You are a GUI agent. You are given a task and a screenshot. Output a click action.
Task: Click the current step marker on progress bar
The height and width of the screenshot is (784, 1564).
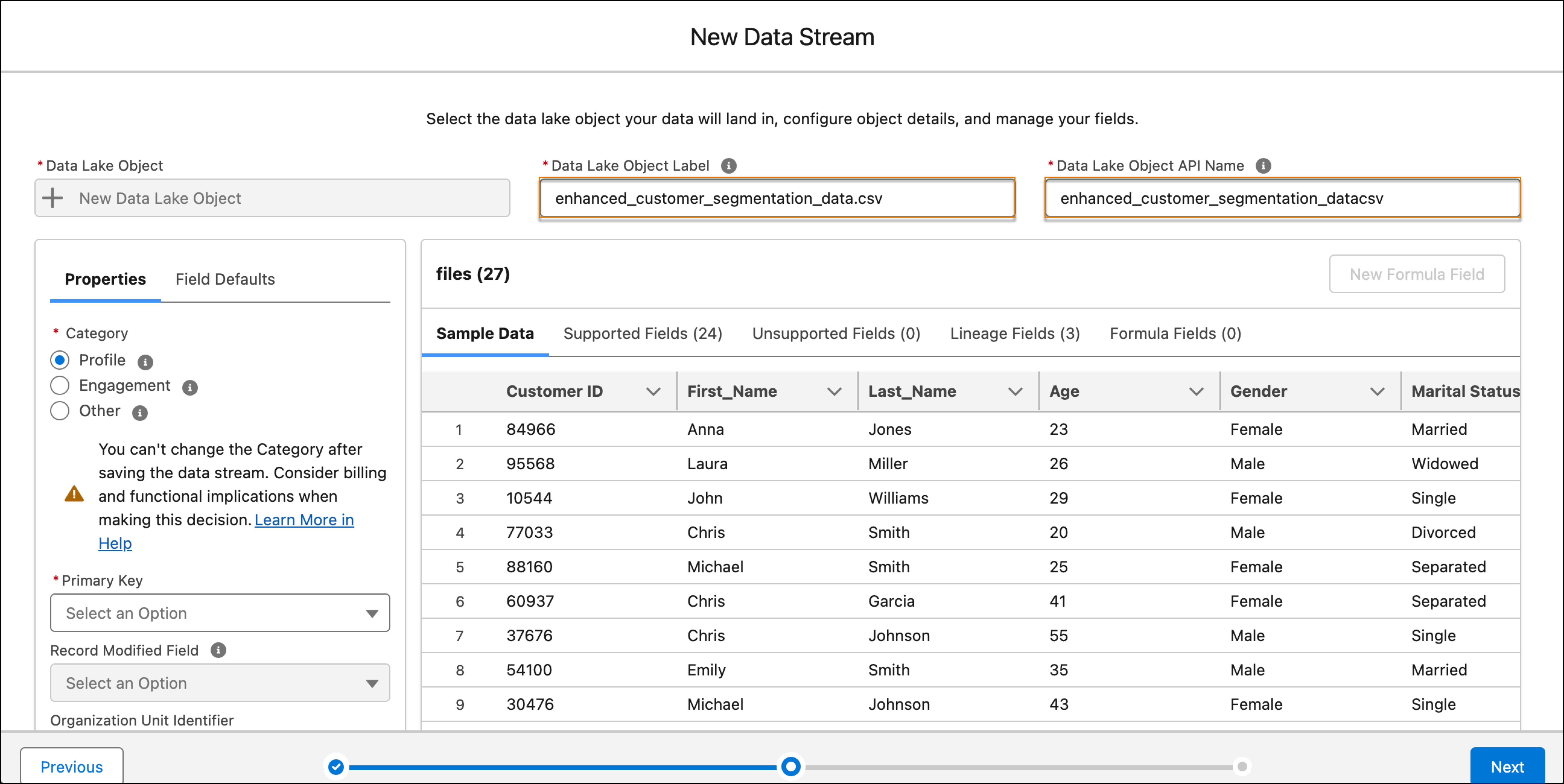(790, 766)
